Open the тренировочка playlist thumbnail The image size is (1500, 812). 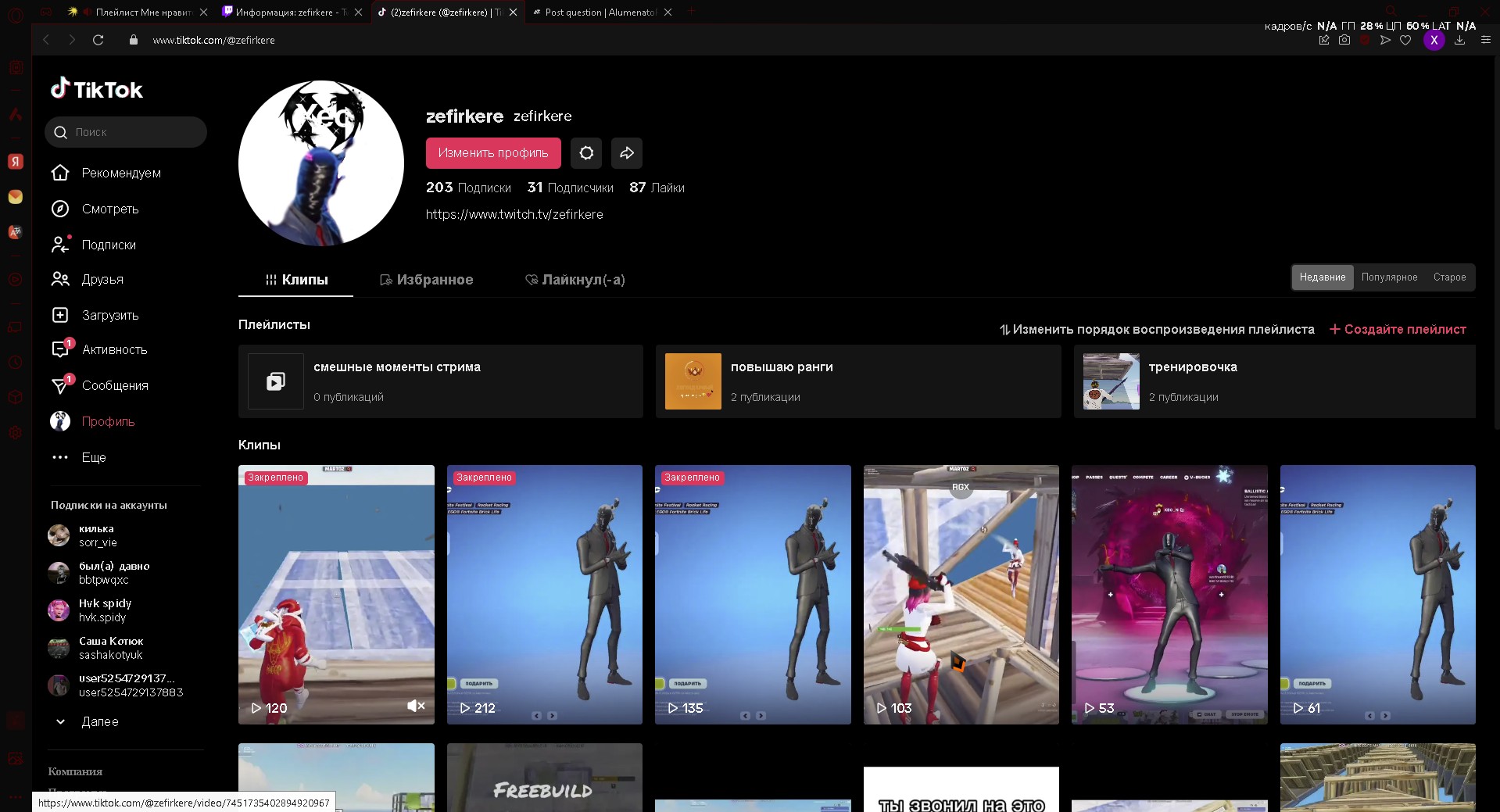tap(1111, 381)
